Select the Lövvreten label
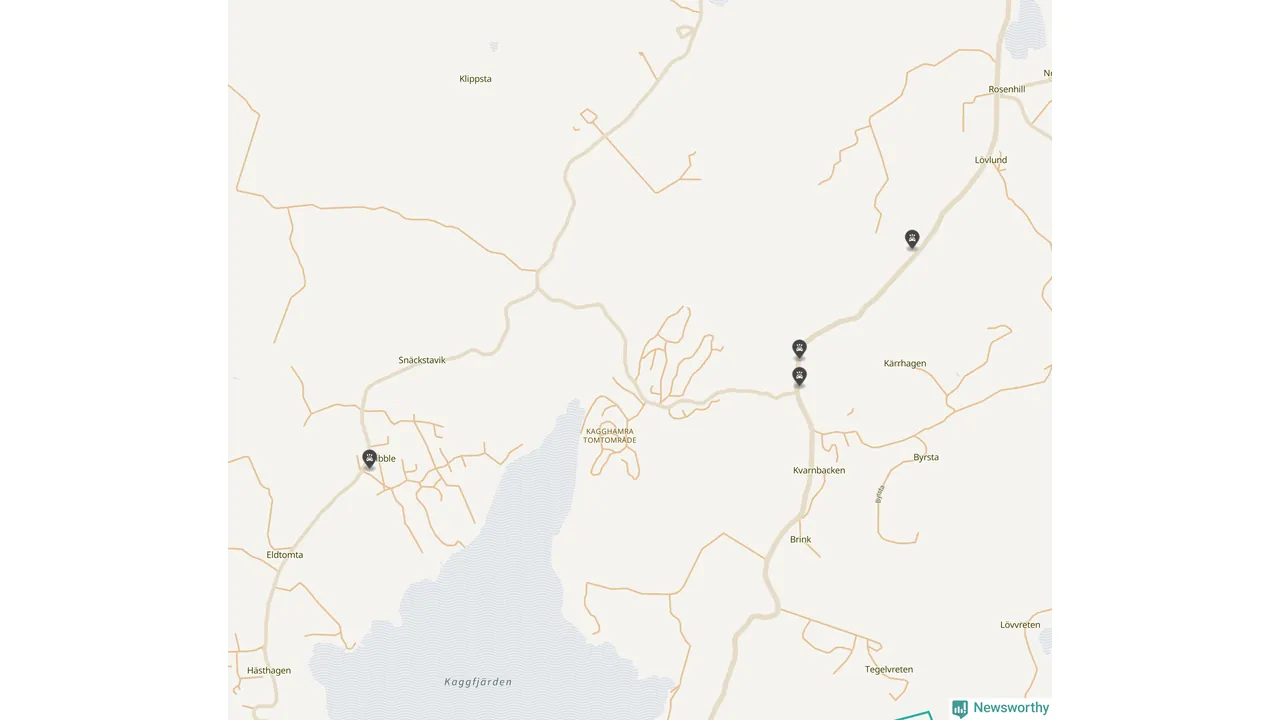 pyautogui.click(x=1020, y=625)
